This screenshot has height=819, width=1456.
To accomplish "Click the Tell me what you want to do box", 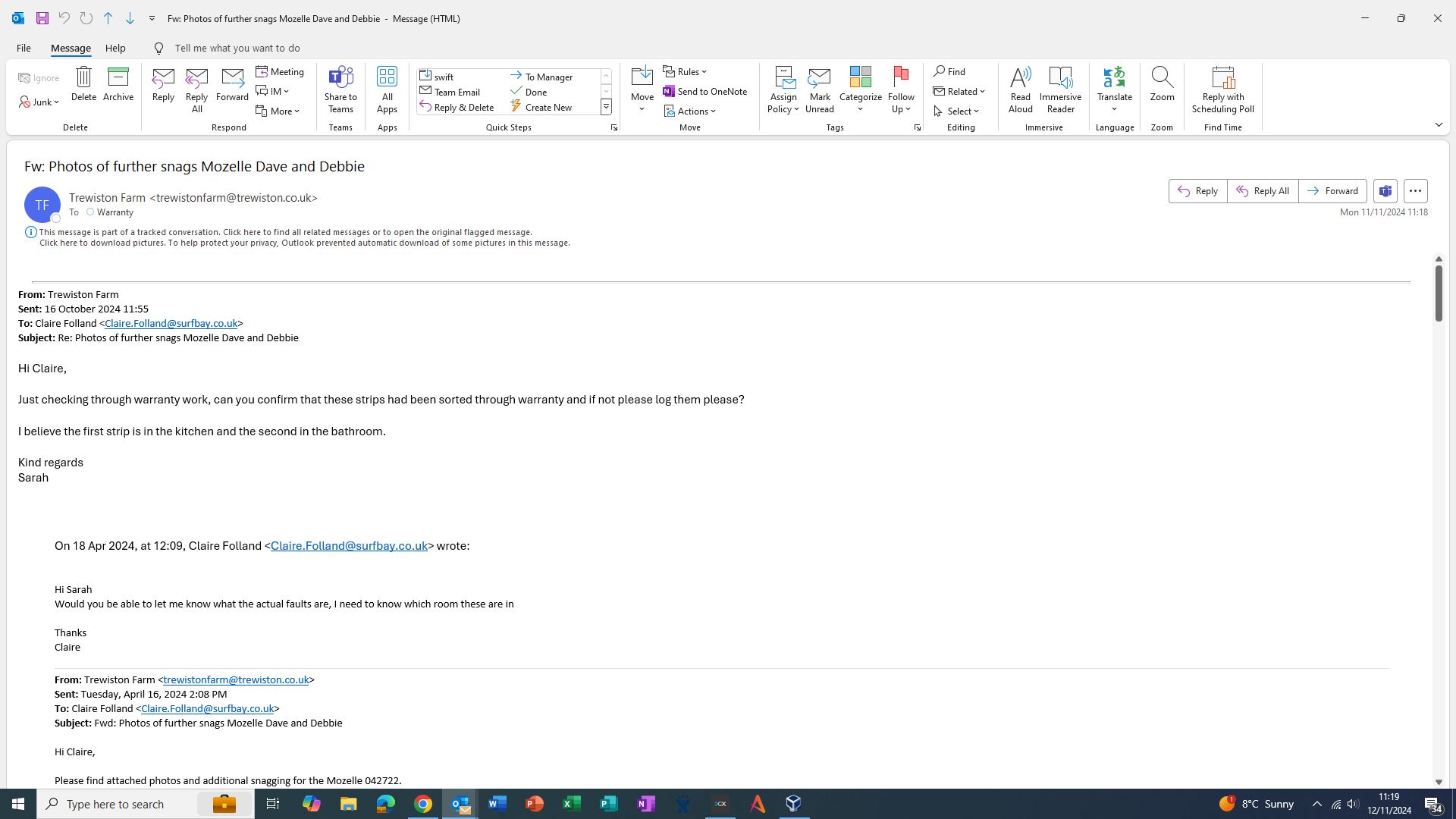I will click(237, 48).
